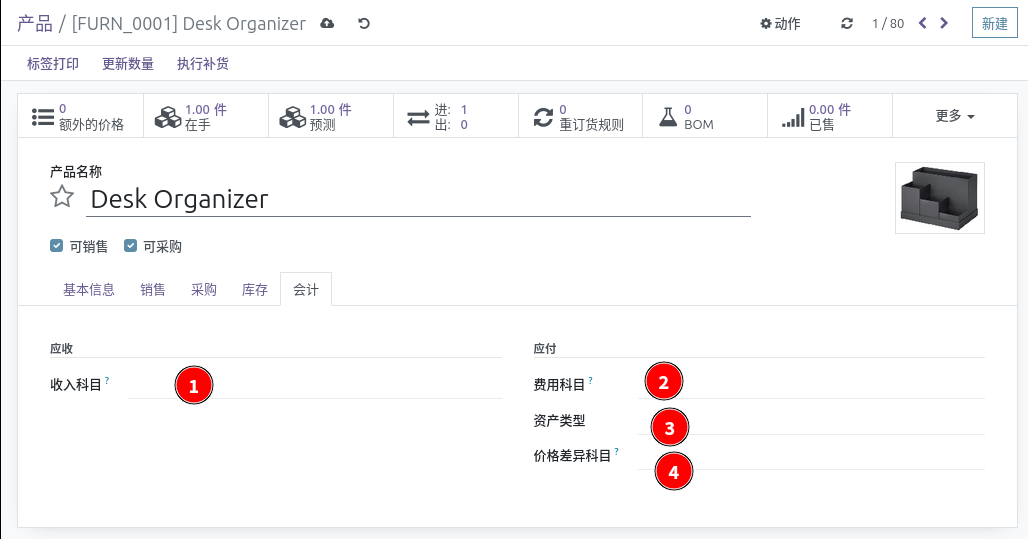Open the 动作 gear menu
Viewport: 1028px width, 539px height.
[780, 24]
